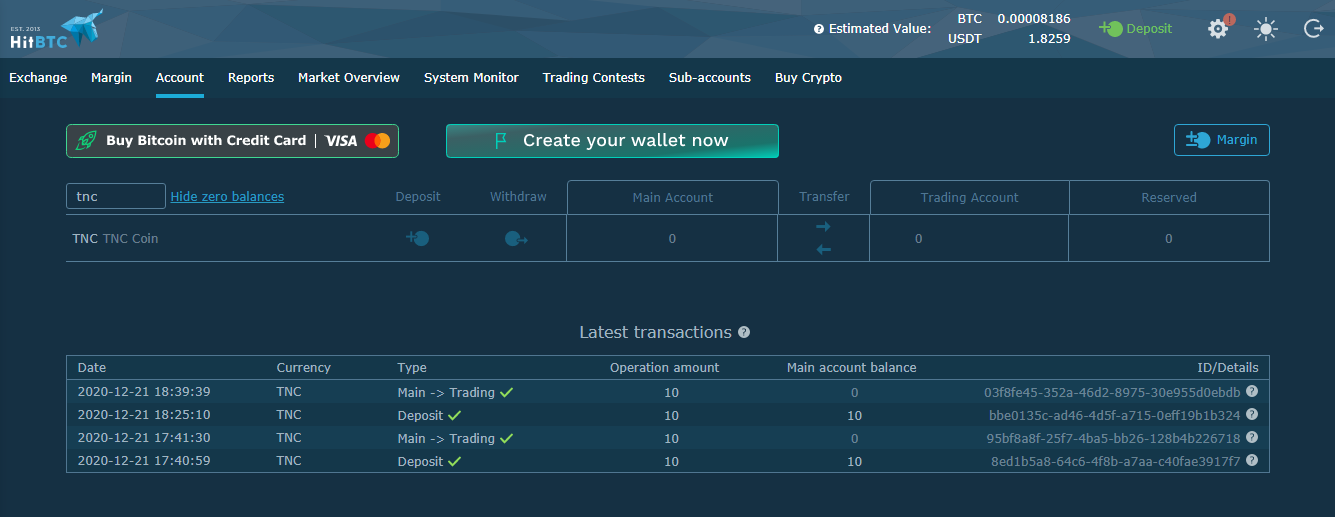The image size is (1335, 517).
Task: Open the Exchange tab
Action: tap(38, 78)
